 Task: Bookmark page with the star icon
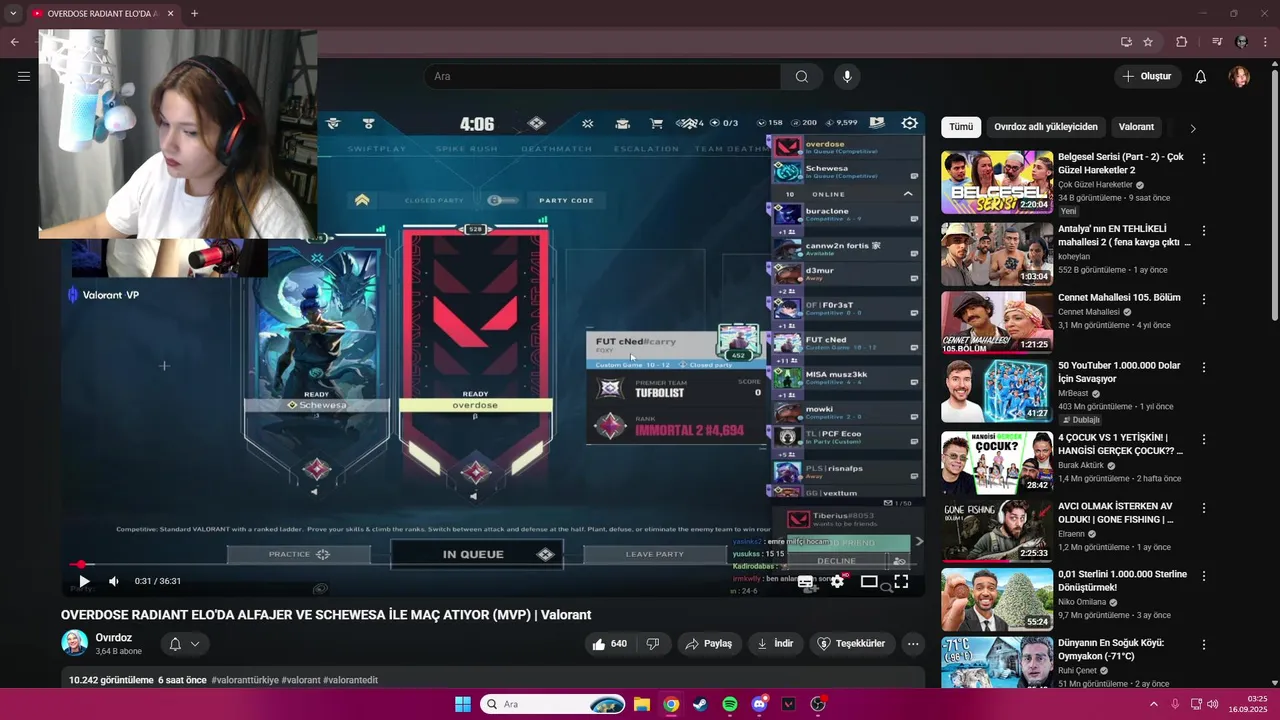[x=1148, y=42]
